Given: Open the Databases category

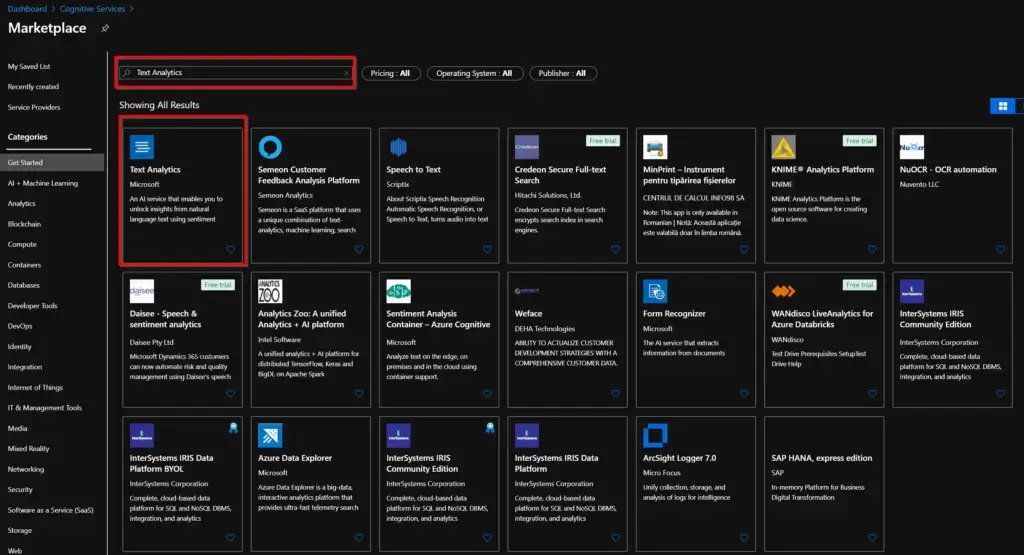Looking at the screenshot, I should point(24,285).
